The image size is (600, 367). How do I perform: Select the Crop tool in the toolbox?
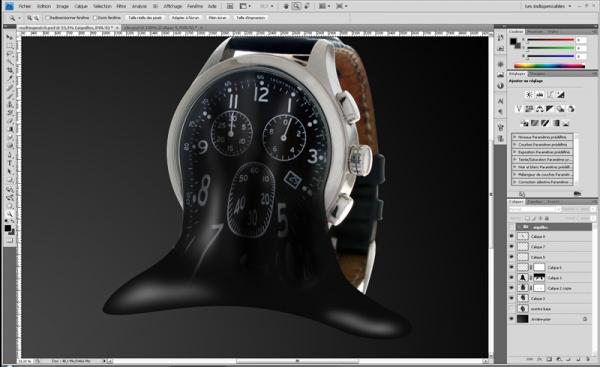[10, 70]
